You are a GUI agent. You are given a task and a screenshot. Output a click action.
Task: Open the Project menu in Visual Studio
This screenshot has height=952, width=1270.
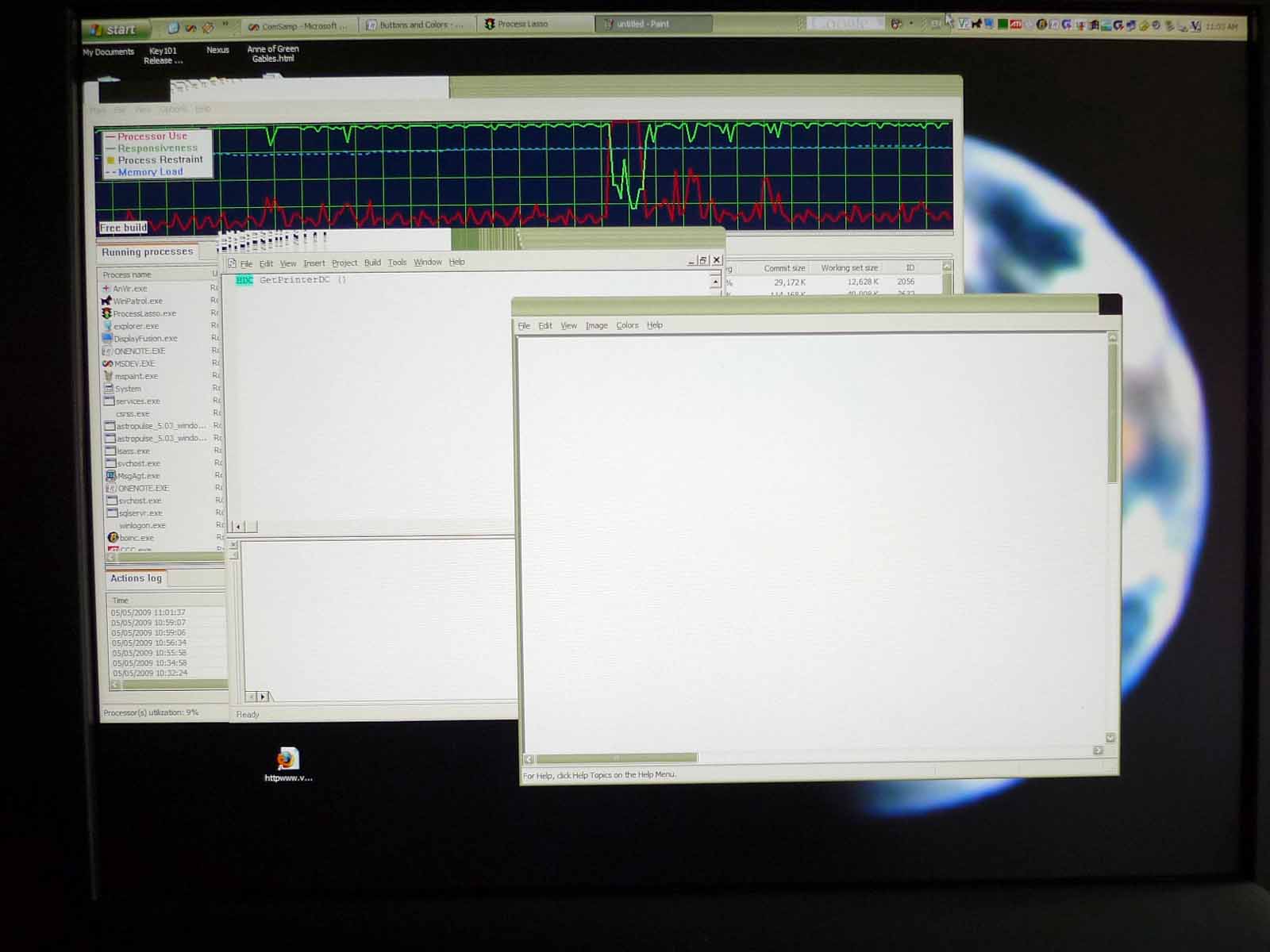[x=344, y=263]
